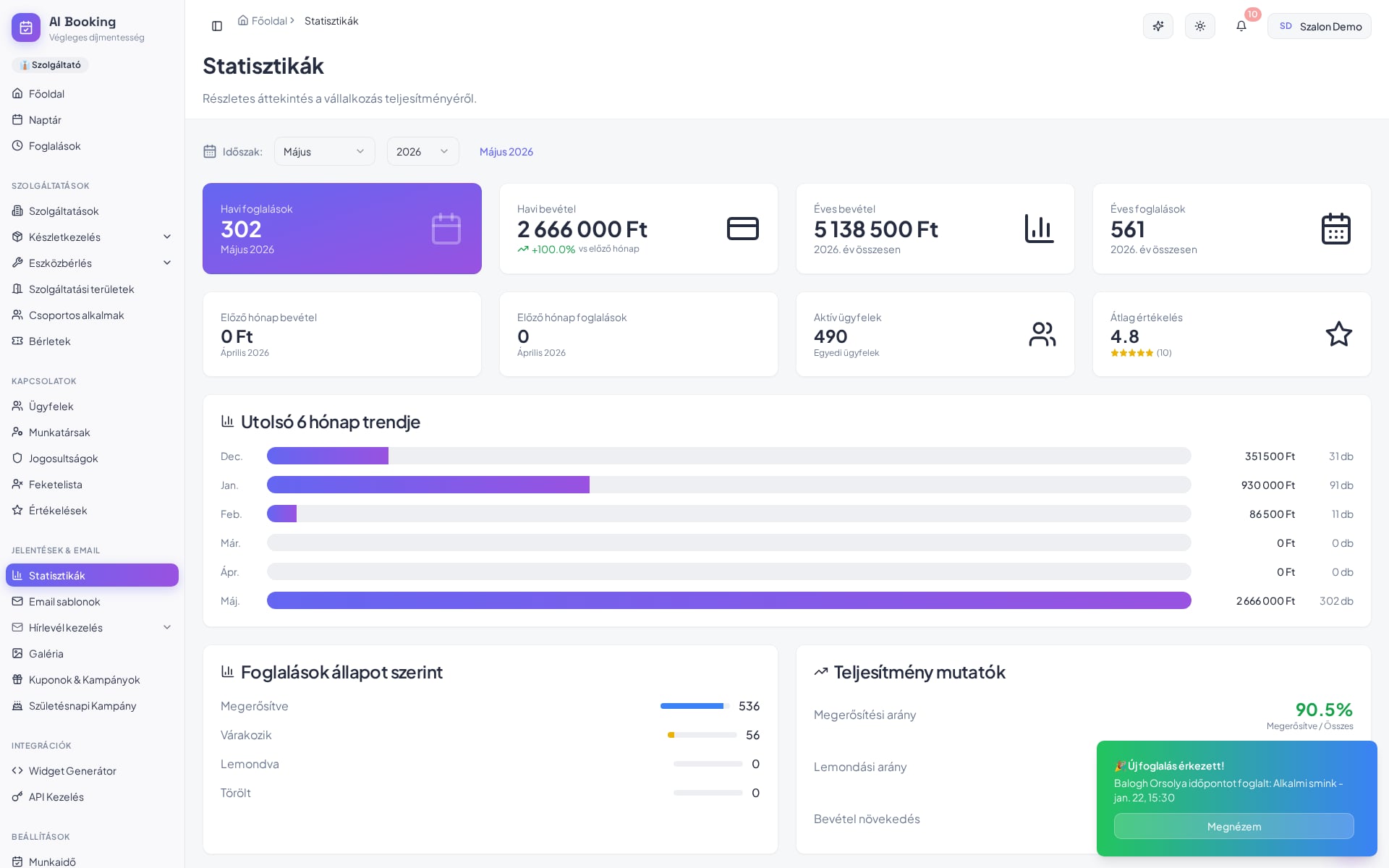Viewport: 1389px width, 868px height.
Task: Expand the Készletkezelés submenu chevron
Action: [x=167, y=237]
